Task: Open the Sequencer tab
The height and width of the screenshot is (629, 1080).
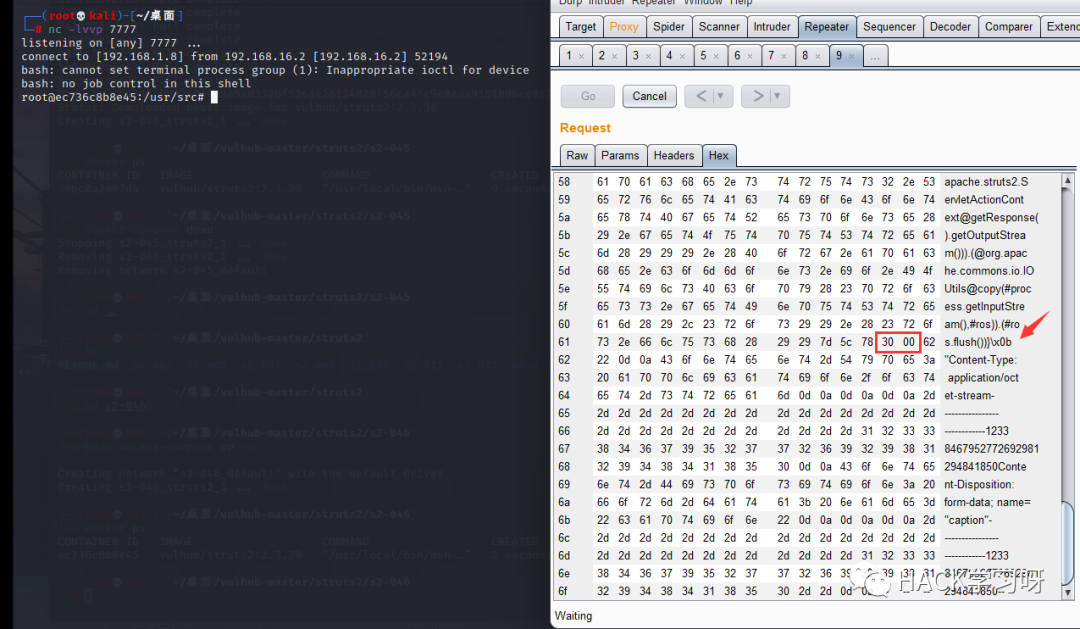Action: click(889, 27)
